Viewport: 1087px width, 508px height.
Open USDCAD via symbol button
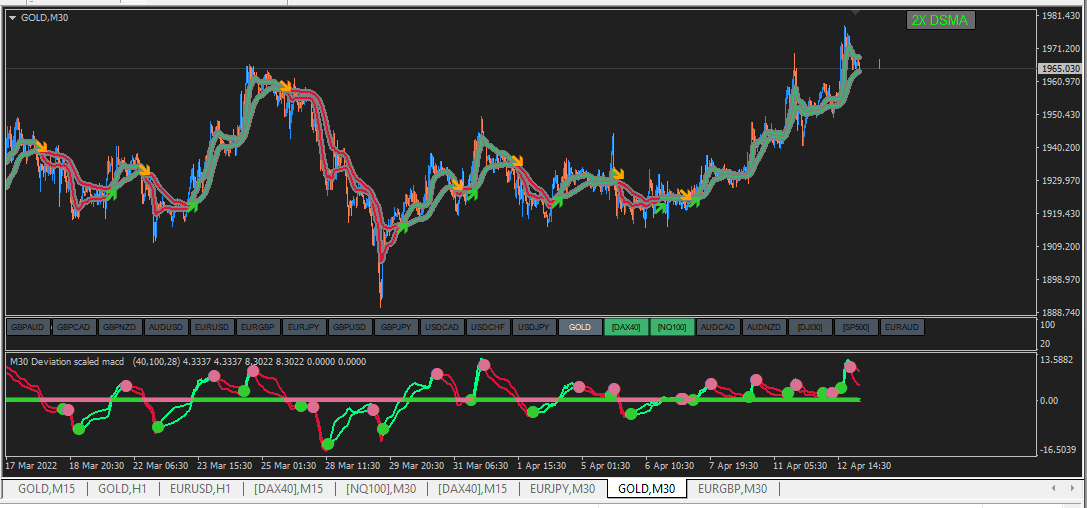[442, 327]
